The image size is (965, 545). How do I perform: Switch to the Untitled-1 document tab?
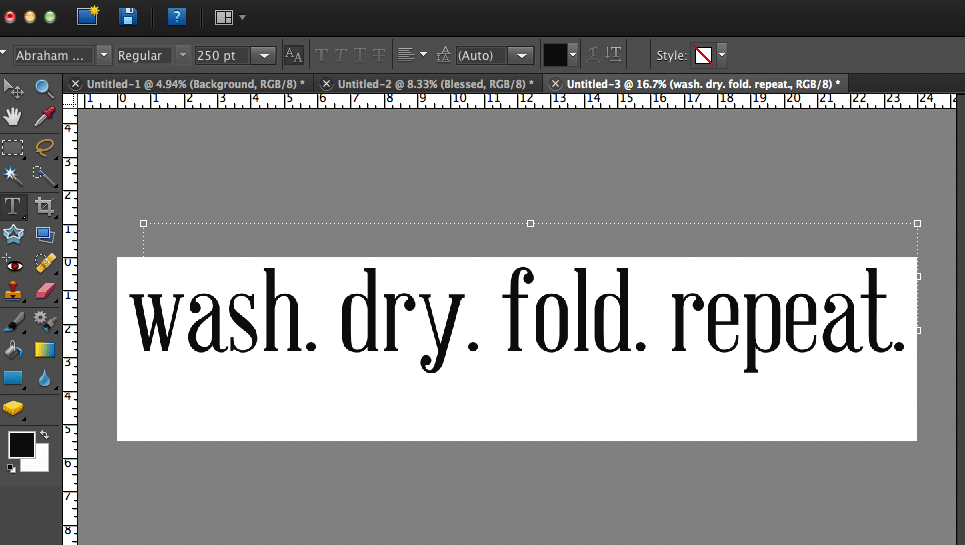point(196,84)
